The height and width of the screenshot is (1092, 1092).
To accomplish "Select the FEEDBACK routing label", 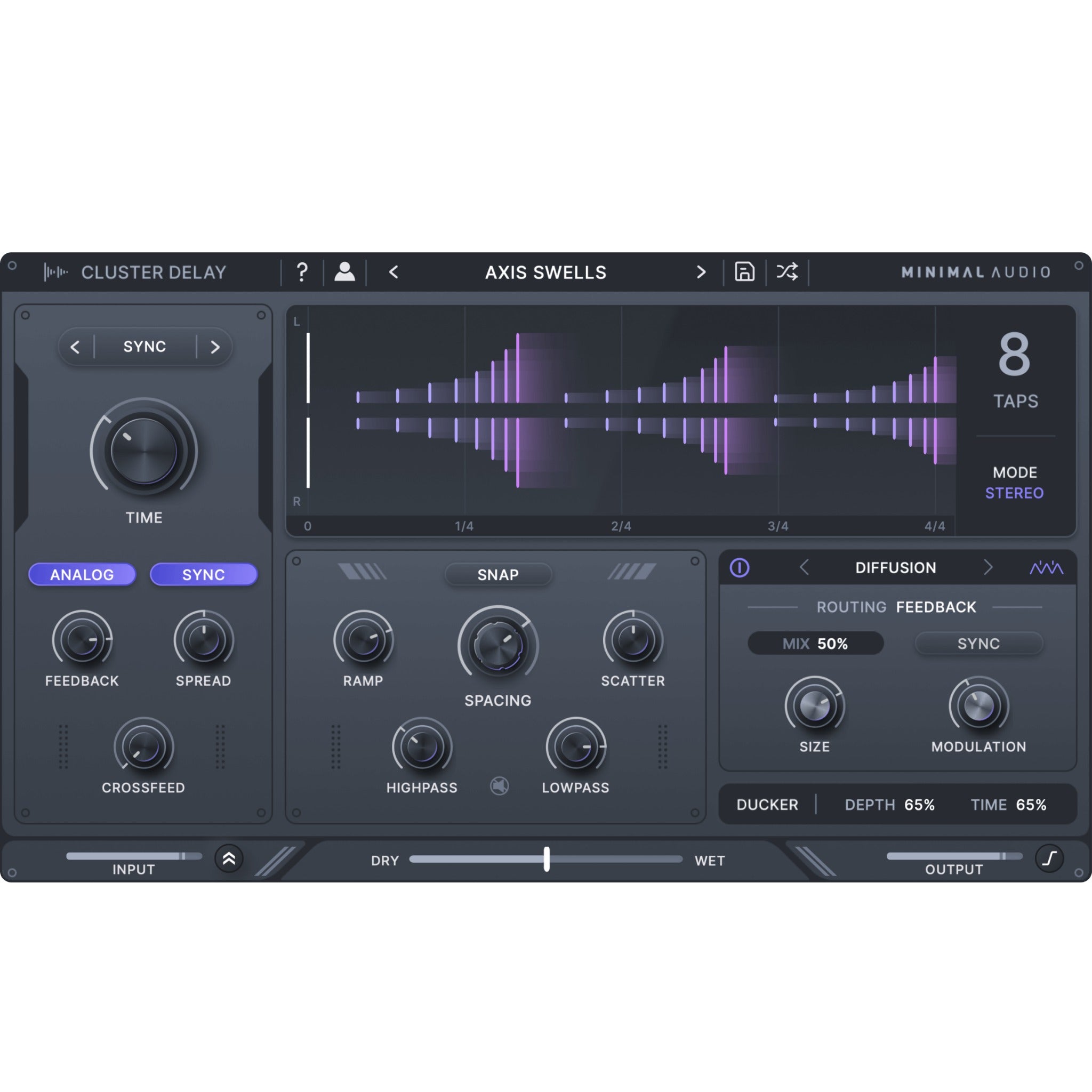I will click(x=936, y=607).
